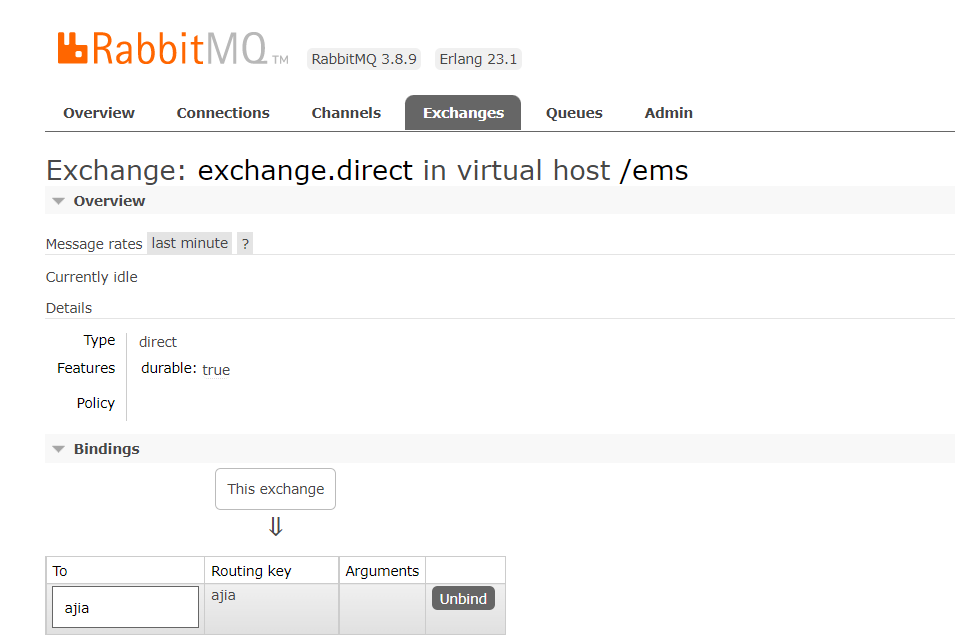Collapse the Overview section triangle
Viewport: 955px width, 635px height.
pyautogui.click(x=59, y=201)
